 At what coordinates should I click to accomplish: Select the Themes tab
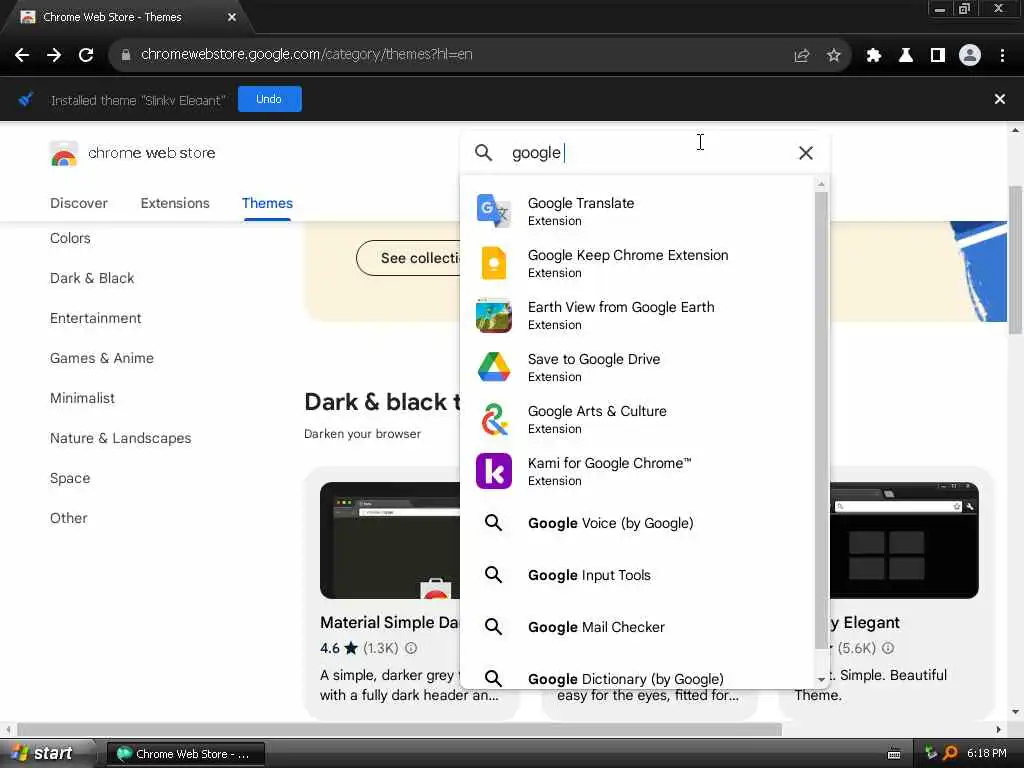267,203
